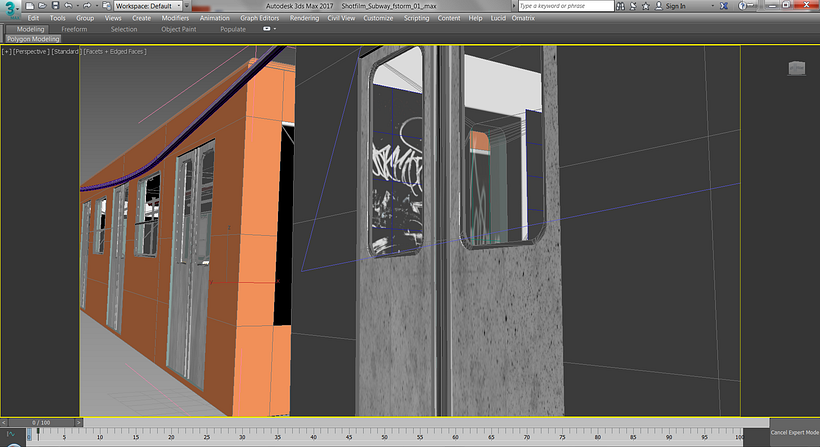
Task: Click the 3ds Max application logo button
Action: point(10,8)
